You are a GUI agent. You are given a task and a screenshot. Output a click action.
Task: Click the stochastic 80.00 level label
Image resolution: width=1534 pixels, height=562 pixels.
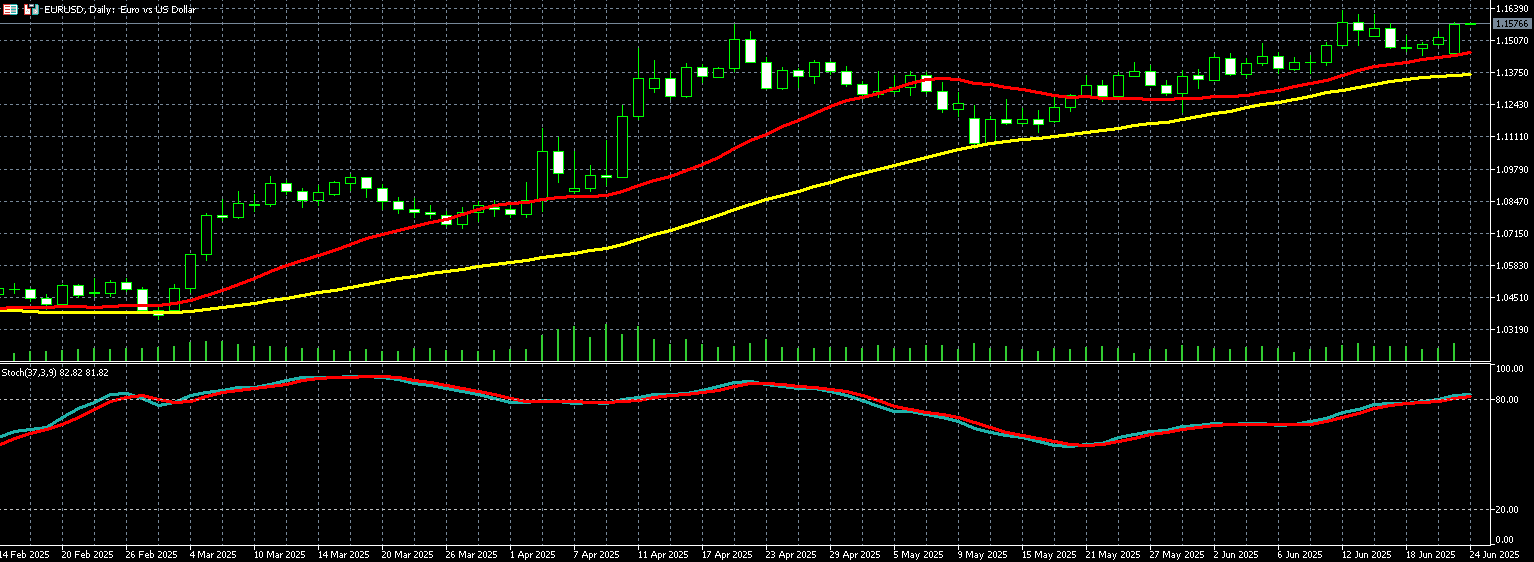pyautogui.click(x=1508, y=400)
